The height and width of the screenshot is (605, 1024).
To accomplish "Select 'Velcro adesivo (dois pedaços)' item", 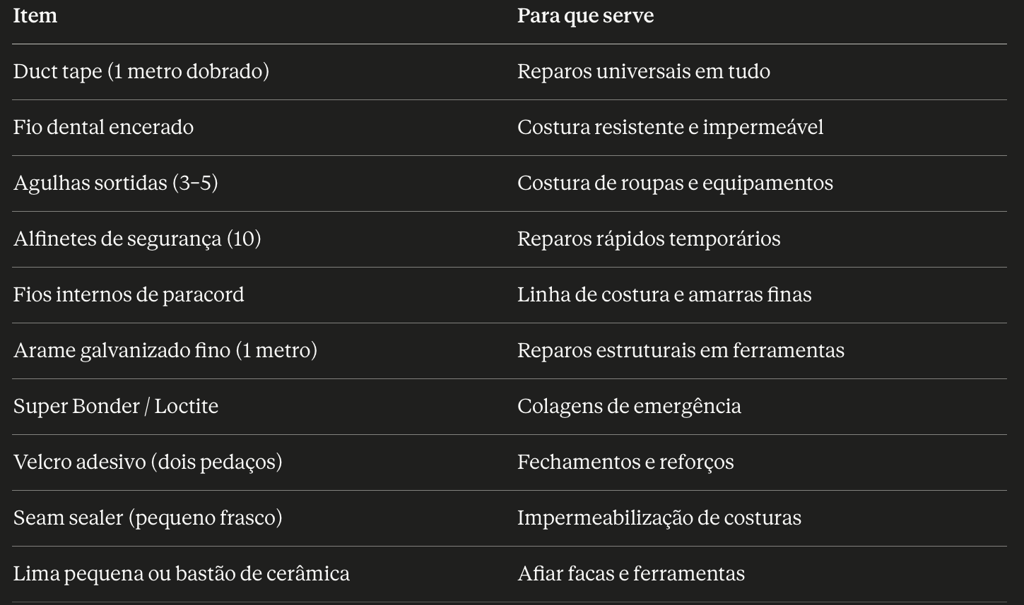I will [148, 462].
